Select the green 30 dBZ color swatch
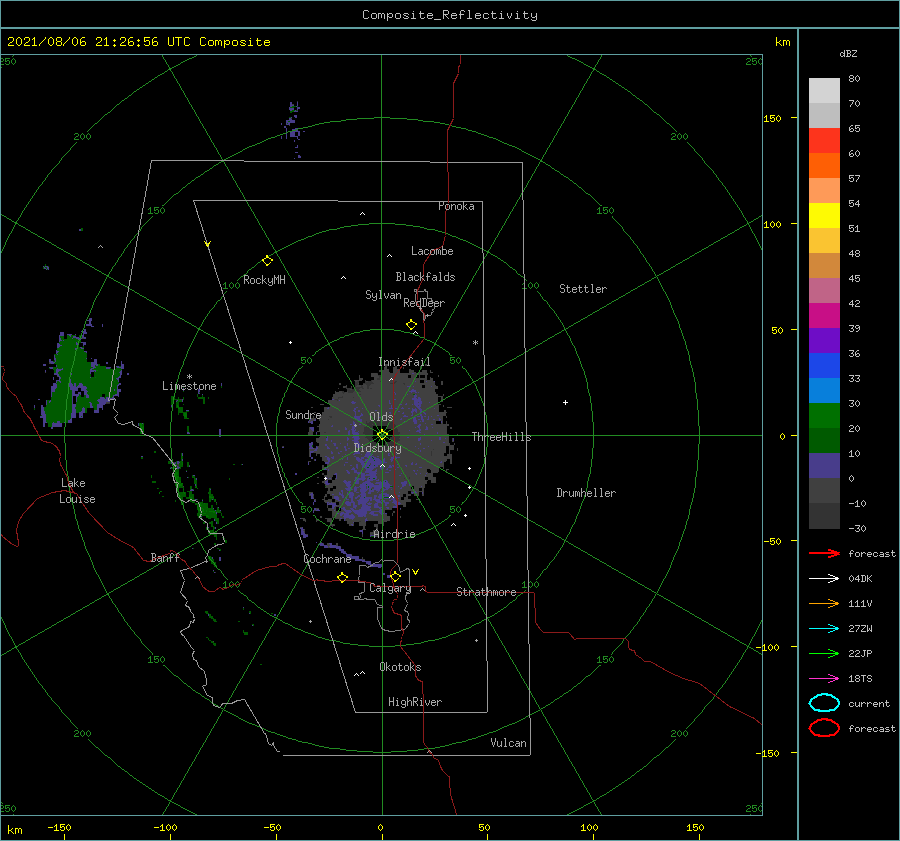Screen dimensions: 900x841 [x=824, y=415]
